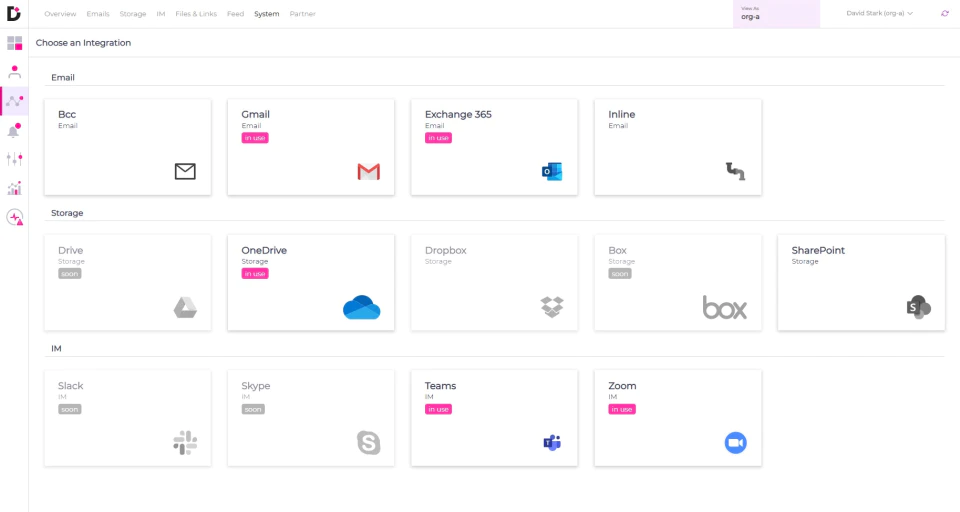Click the 'soon' badge on Drive card

coord(70,274)
